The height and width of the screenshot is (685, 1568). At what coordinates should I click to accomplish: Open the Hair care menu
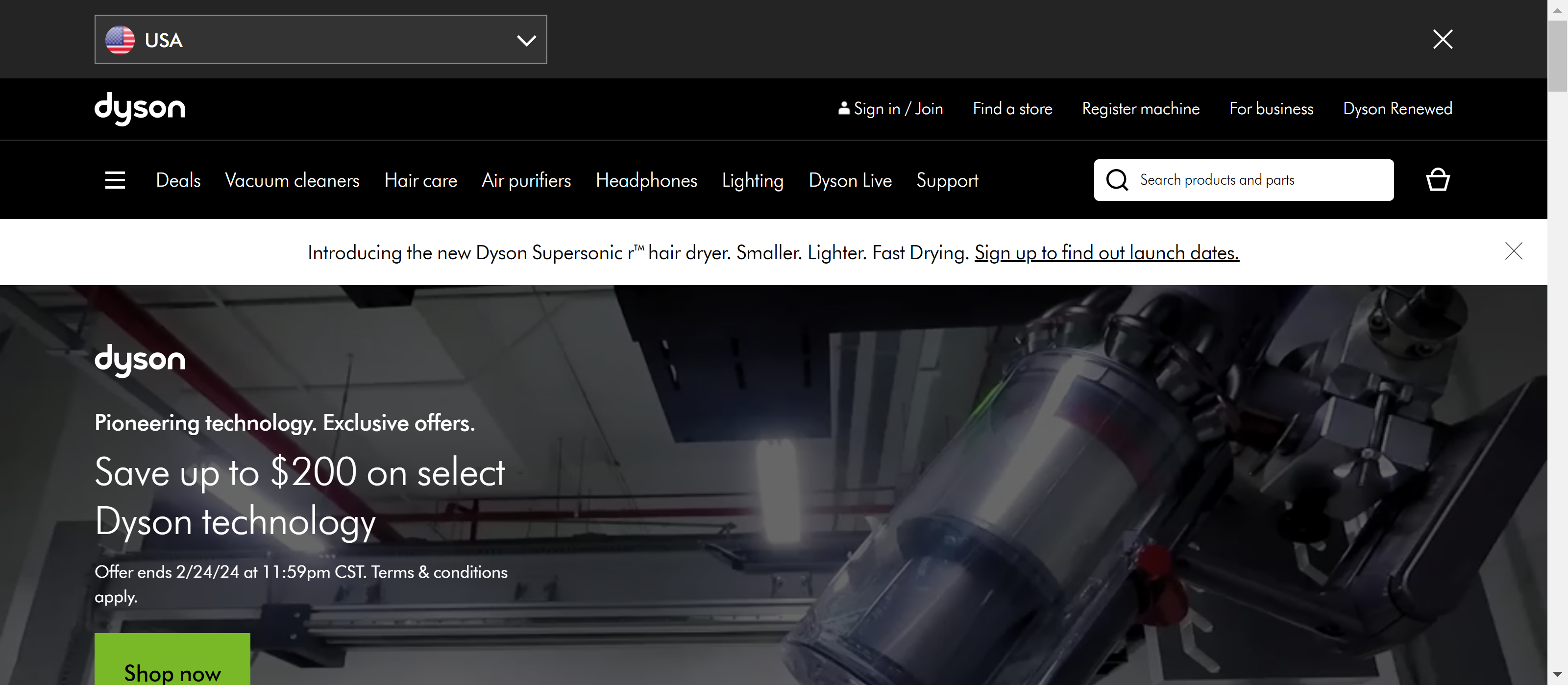point(420,180)
